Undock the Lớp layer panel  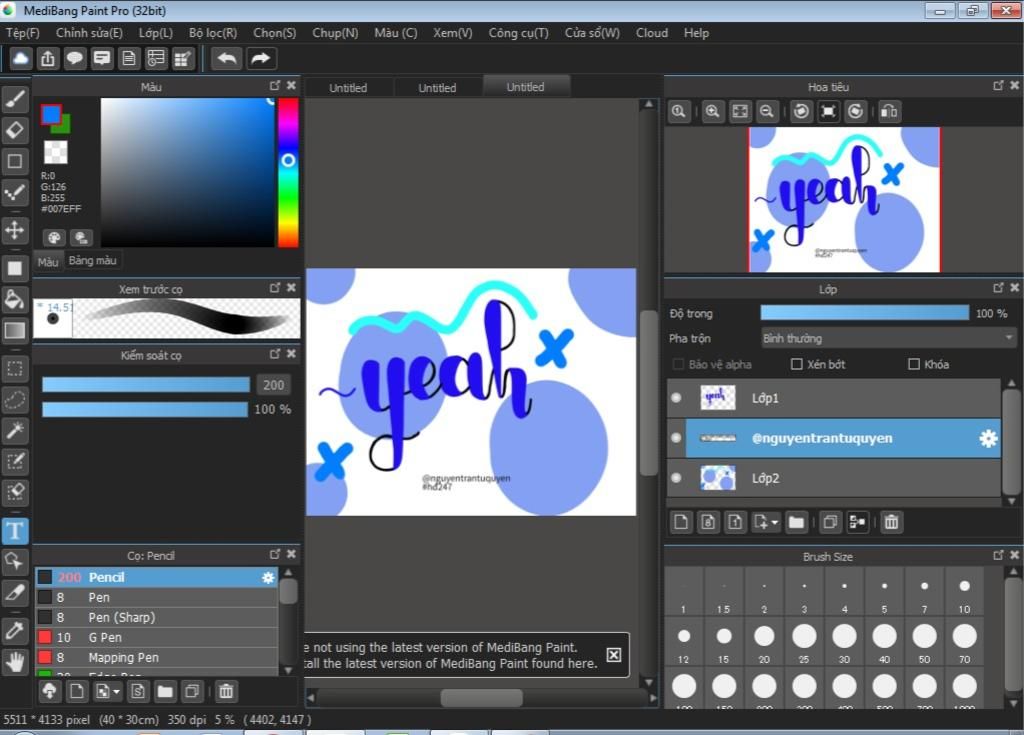[x=998, y=288]
